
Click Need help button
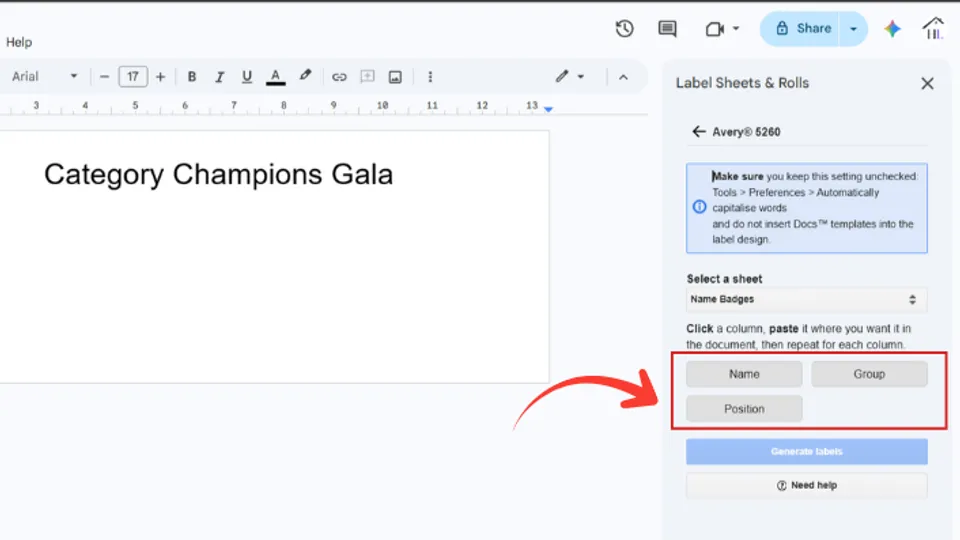pos(806,486)
